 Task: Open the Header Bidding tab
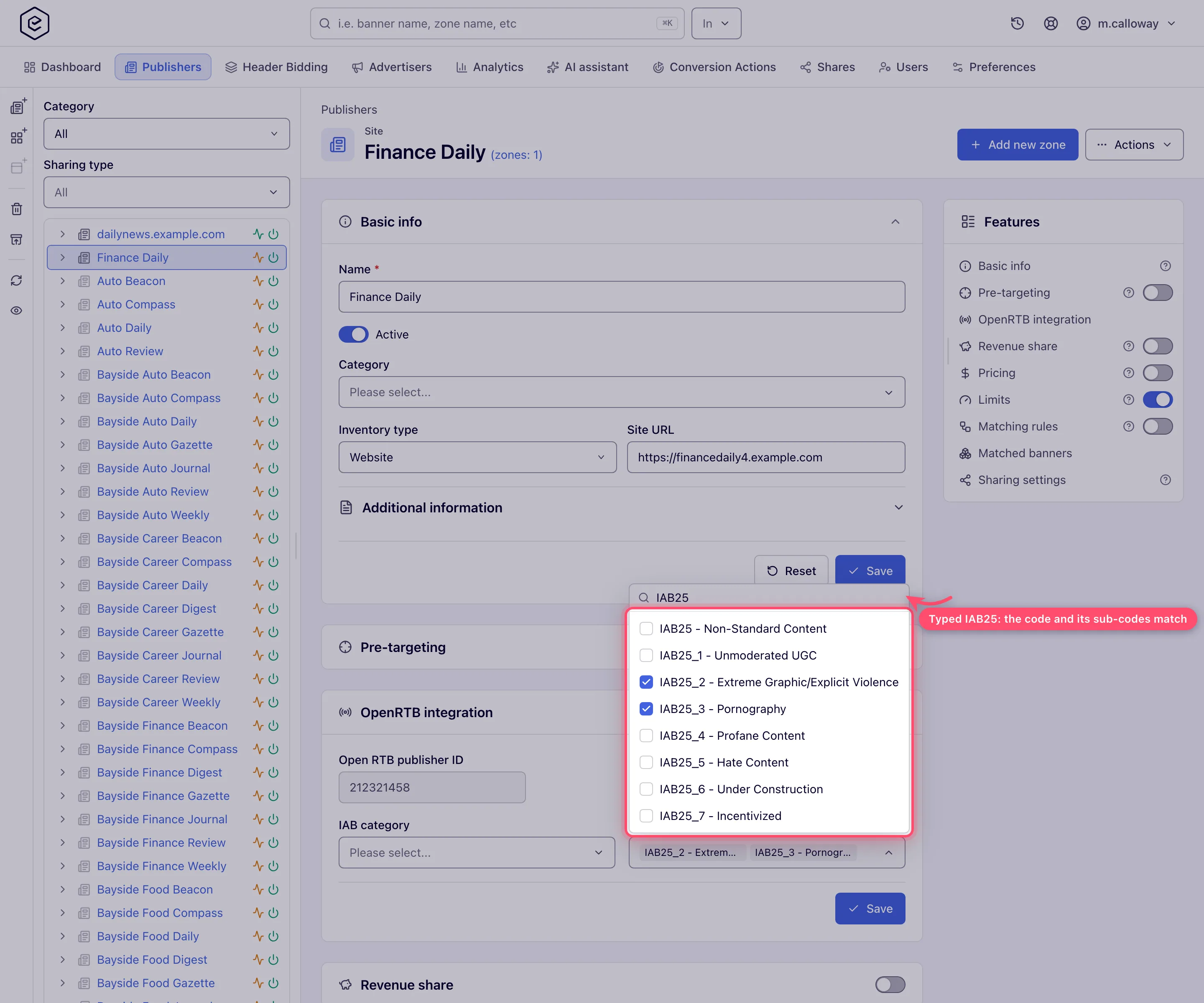[x=276, y=67]
